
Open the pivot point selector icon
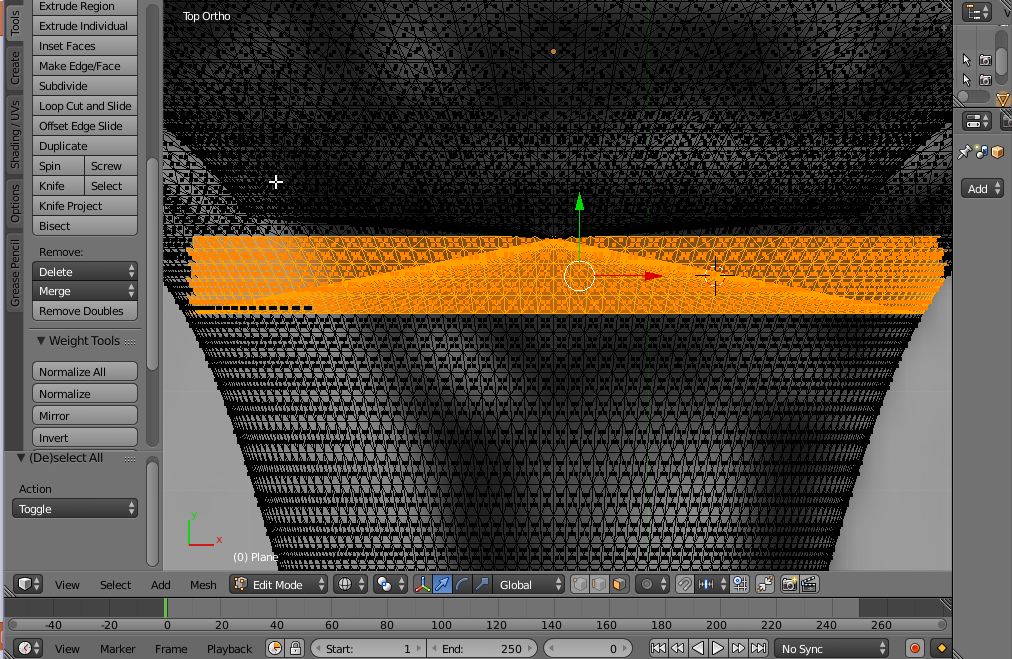(x=390, y=584)
